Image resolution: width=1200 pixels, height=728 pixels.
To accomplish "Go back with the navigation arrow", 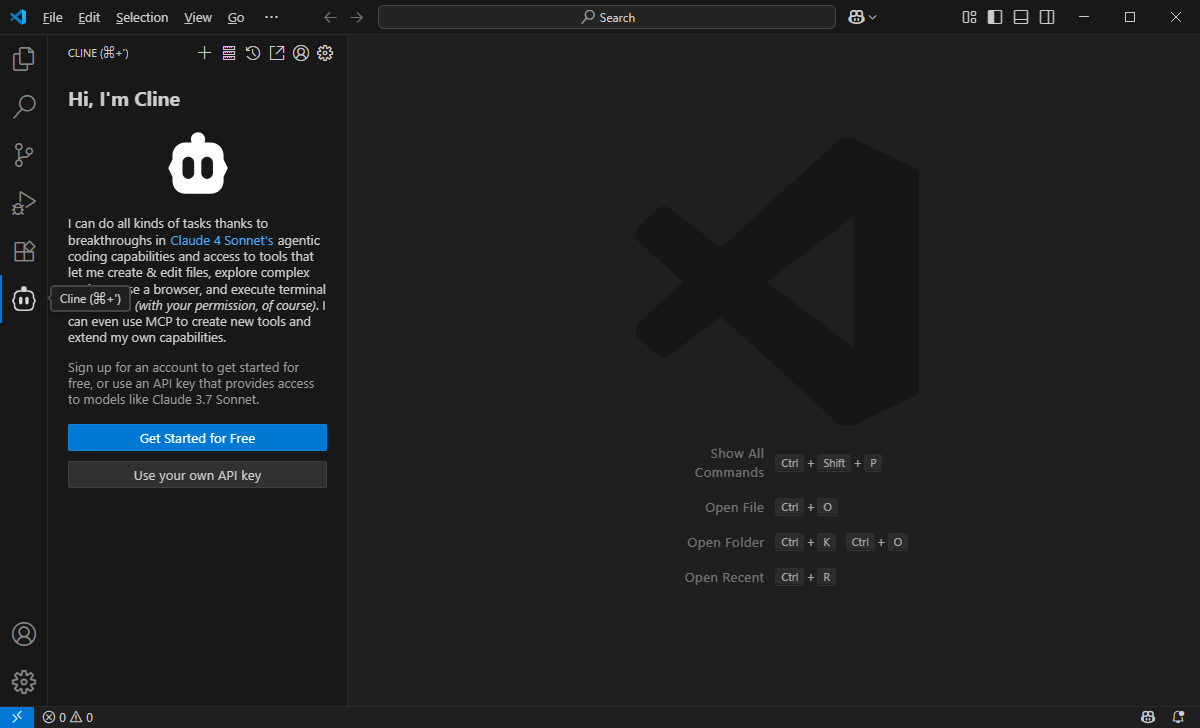I will tap(331, 17).
